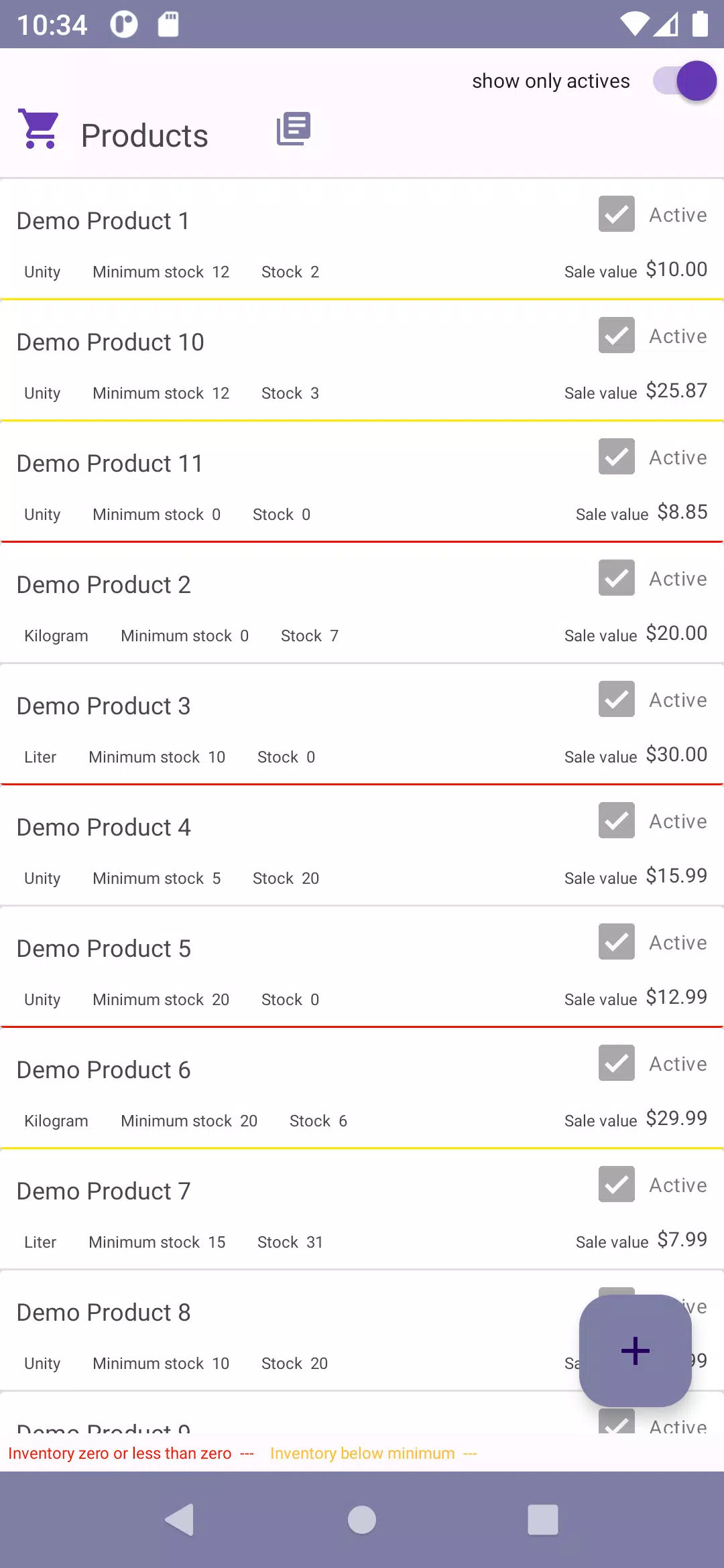724x1568 pixels.
Task: Tap Inventory below minimum legend label
Action: click(x=362, y=1453)
